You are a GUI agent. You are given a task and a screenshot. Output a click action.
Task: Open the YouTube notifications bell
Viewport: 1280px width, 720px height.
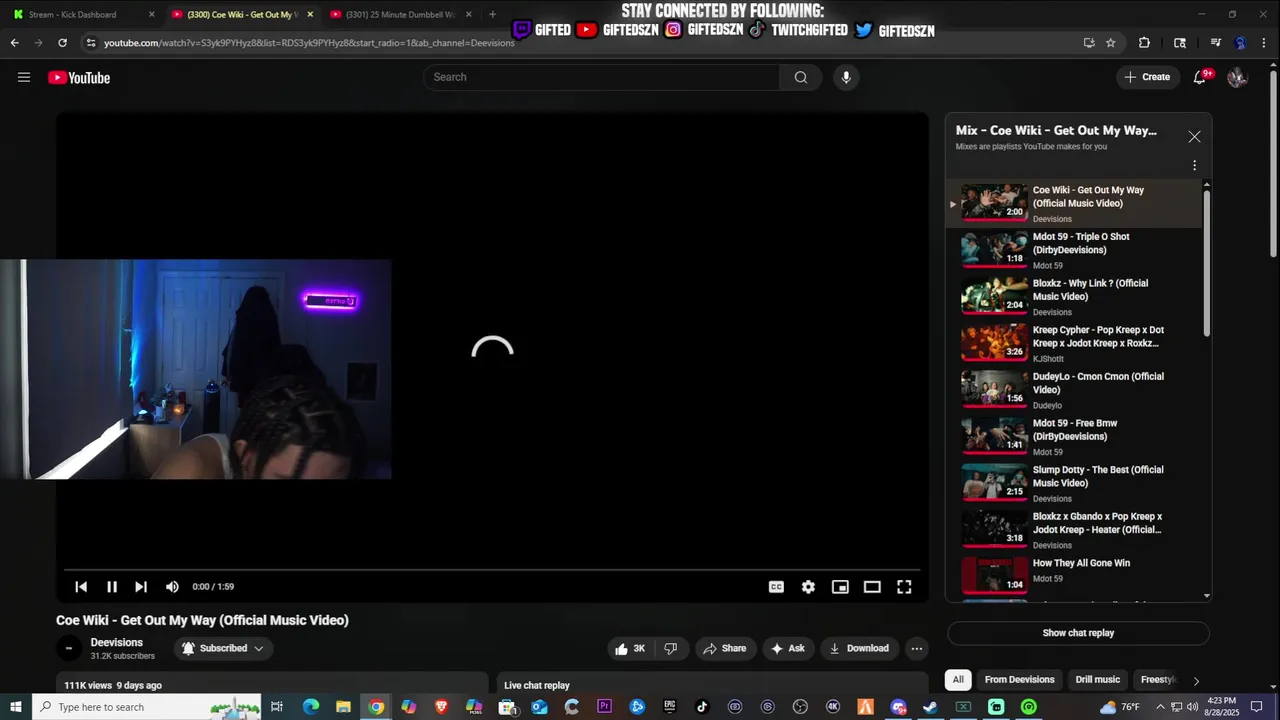coord(1200,77)
